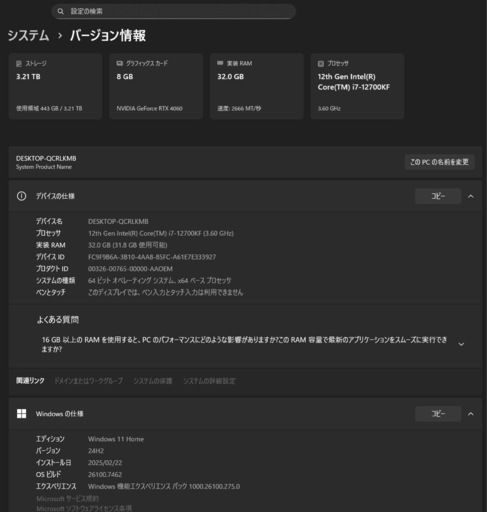Click the storage card icon

19,64
